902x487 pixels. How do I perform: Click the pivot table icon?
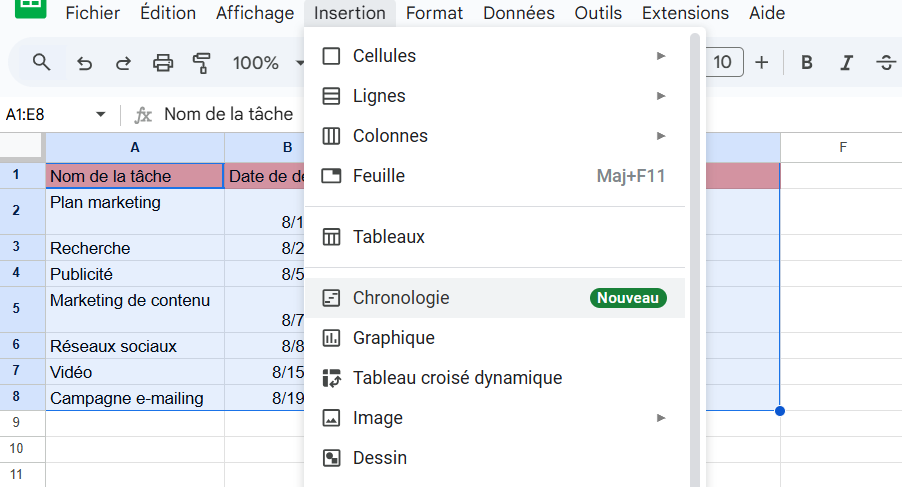pos(331,378)
